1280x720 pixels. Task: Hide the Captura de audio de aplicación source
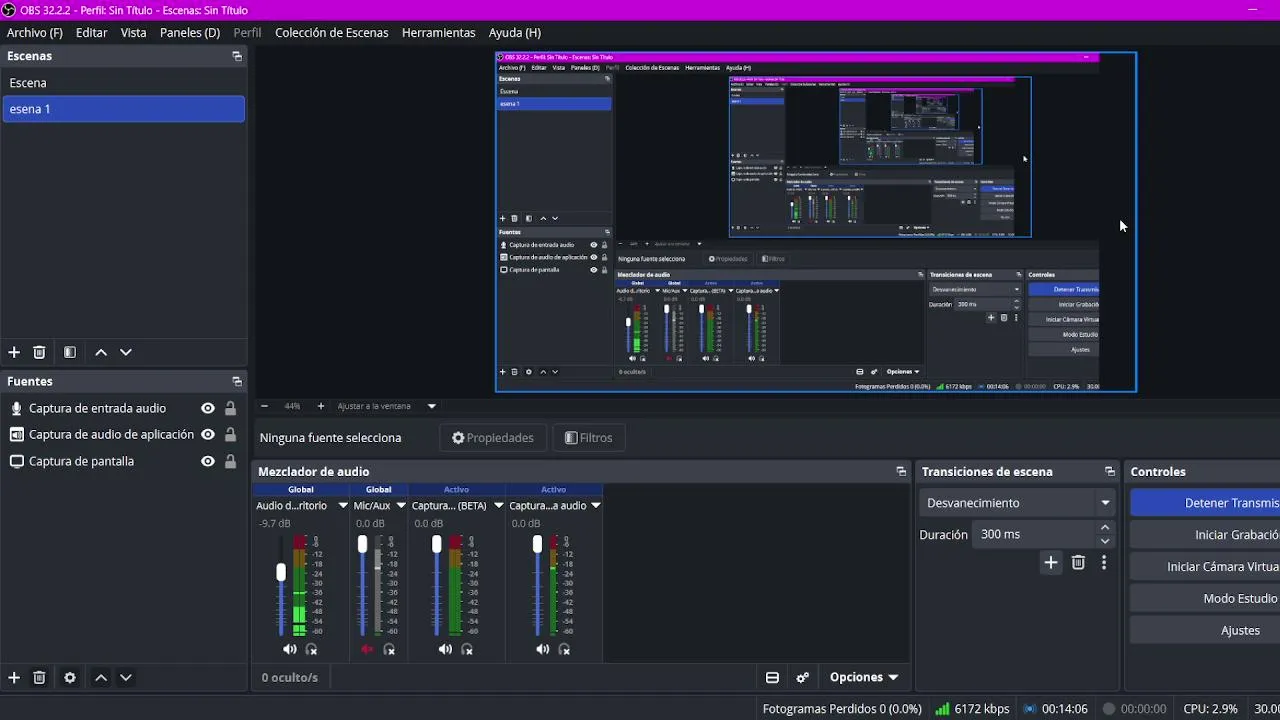[x=208, y=435]
